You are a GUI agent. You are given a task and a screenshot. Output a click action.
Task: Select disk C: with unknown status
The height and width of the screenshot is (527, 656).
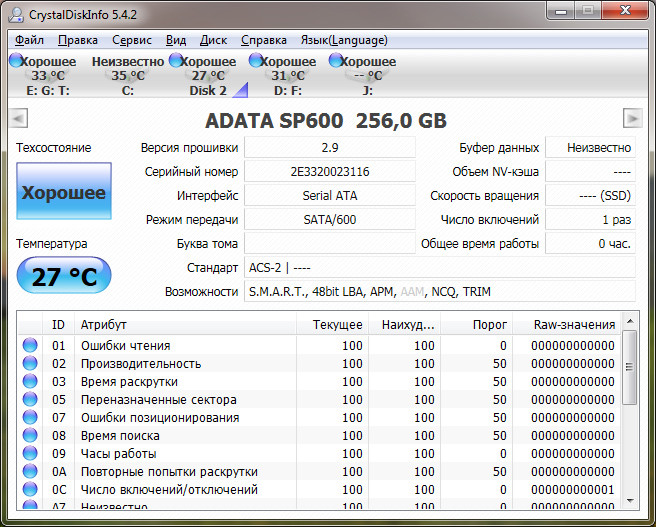coord(128,75)
